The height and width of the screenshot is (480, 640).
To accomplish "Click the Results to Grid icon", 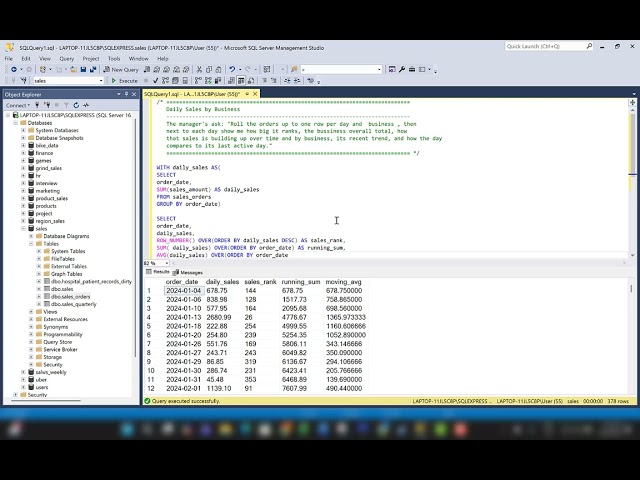I will pos(241,81).
